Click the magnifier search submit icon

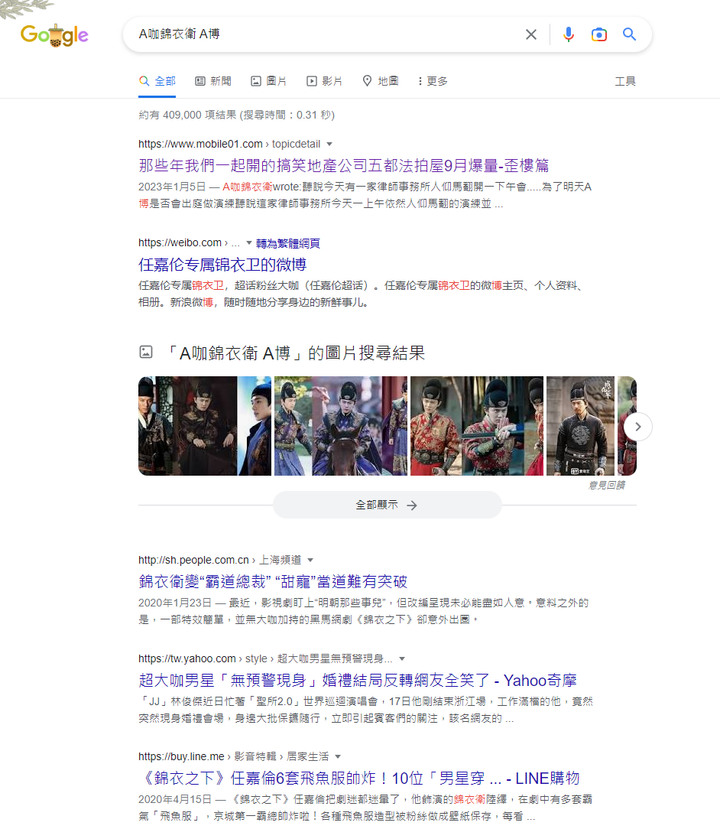pyautogui.click(x=629, y=34)
